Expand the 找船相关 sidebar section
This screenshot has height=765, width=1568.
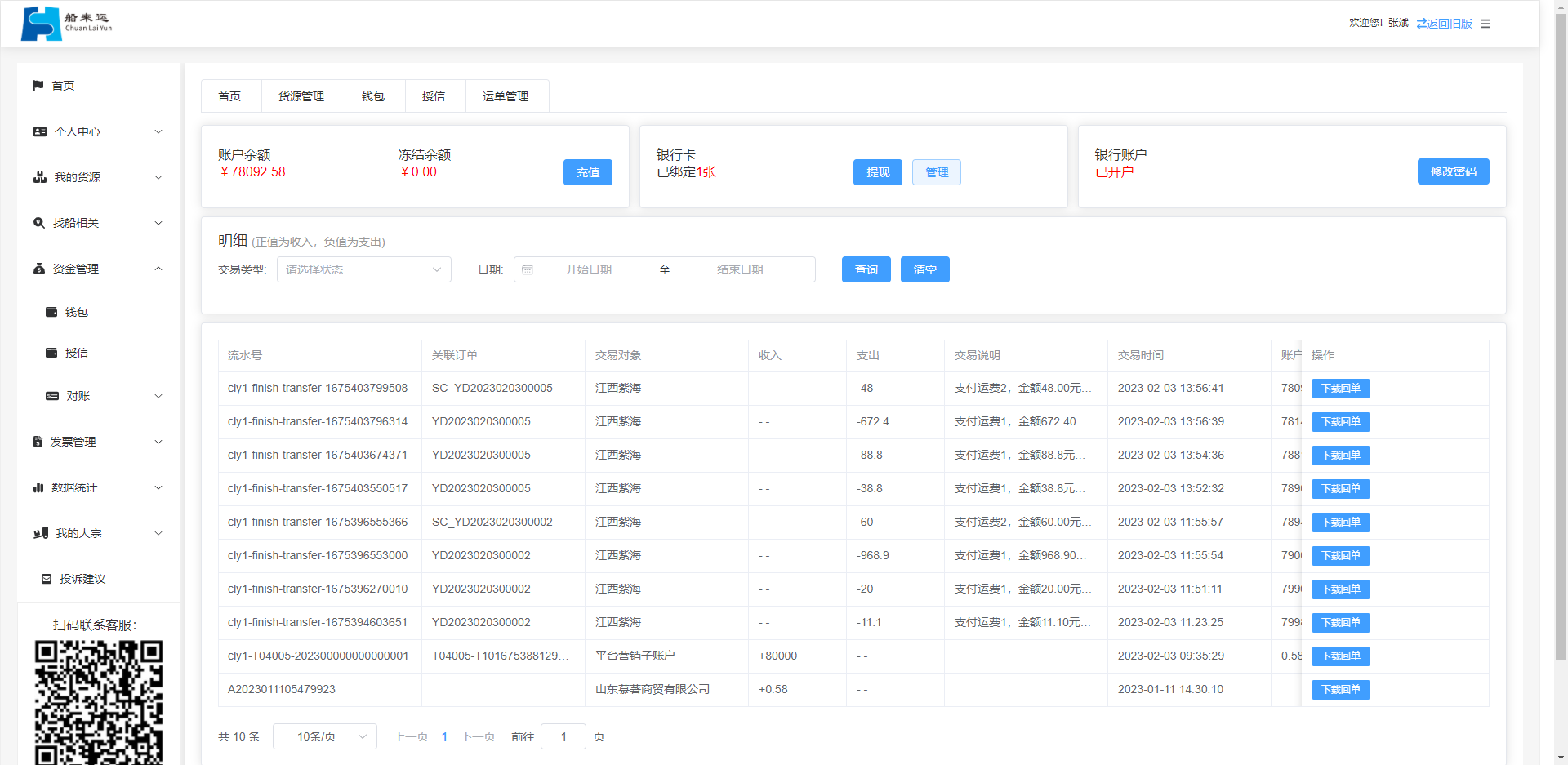[158, 223]
